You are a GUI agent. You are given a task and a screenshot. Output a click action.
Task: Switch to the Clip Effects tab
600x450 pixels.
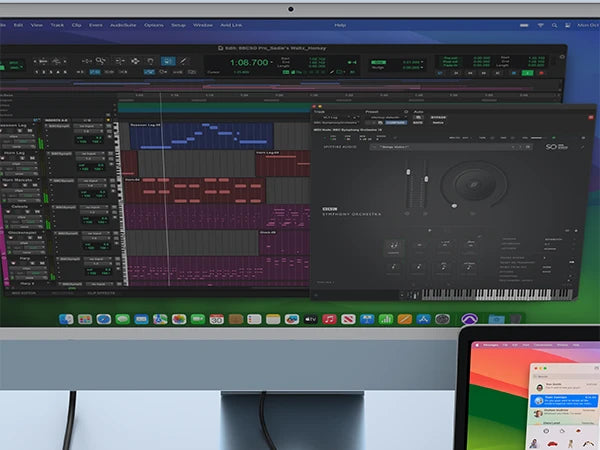pyautogui.click(x=101, y=293)
